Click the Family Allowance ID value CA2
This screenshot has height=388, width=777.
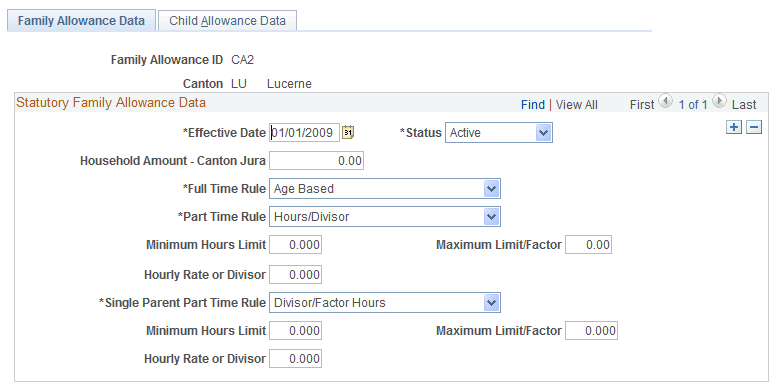coord(243,60)
